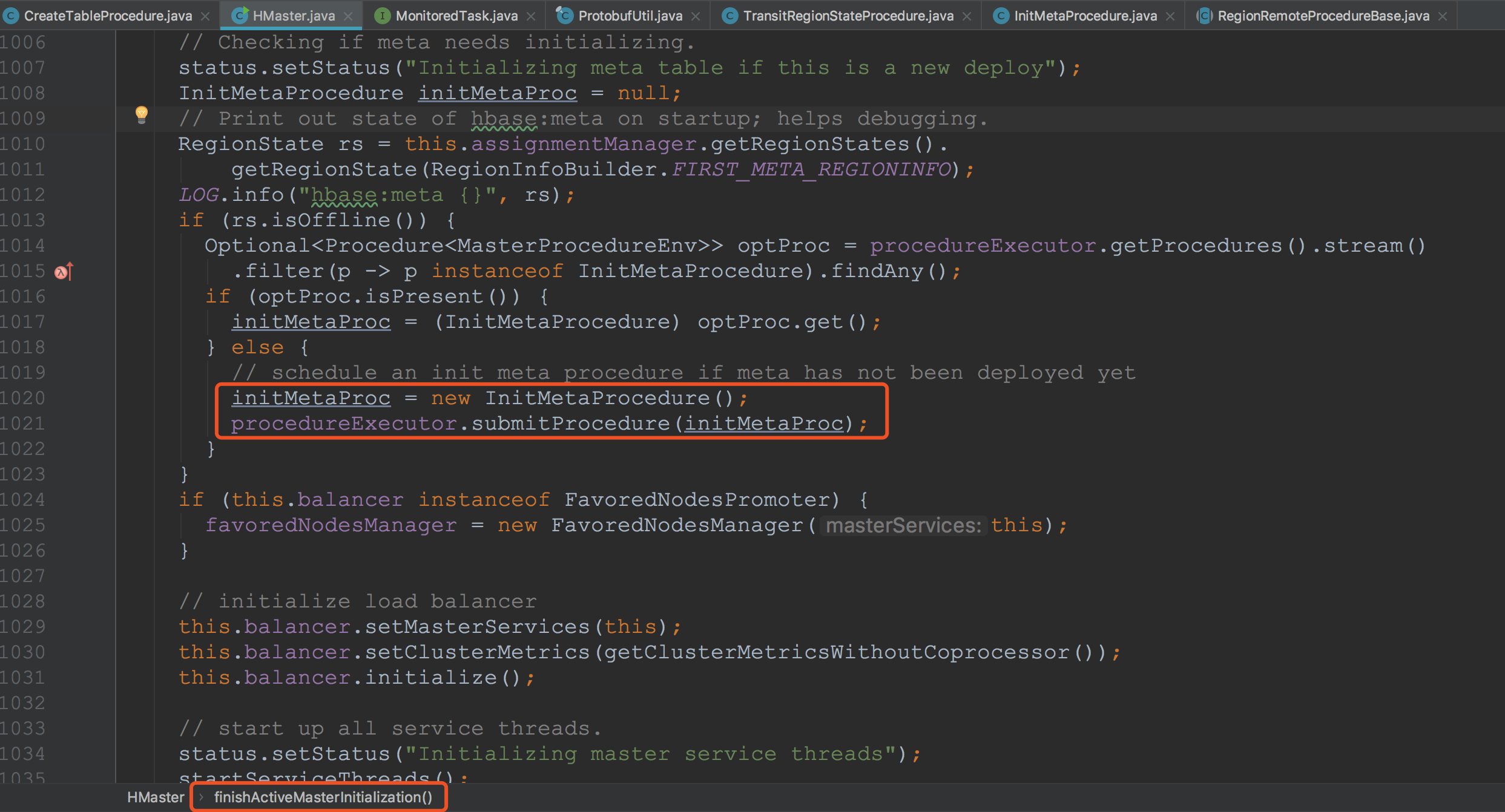Image resolution: width=1505 pixels, height=812 pixels.
Task: Close the MonitoredTask.java tab
Action: click(x=531, y=16)
